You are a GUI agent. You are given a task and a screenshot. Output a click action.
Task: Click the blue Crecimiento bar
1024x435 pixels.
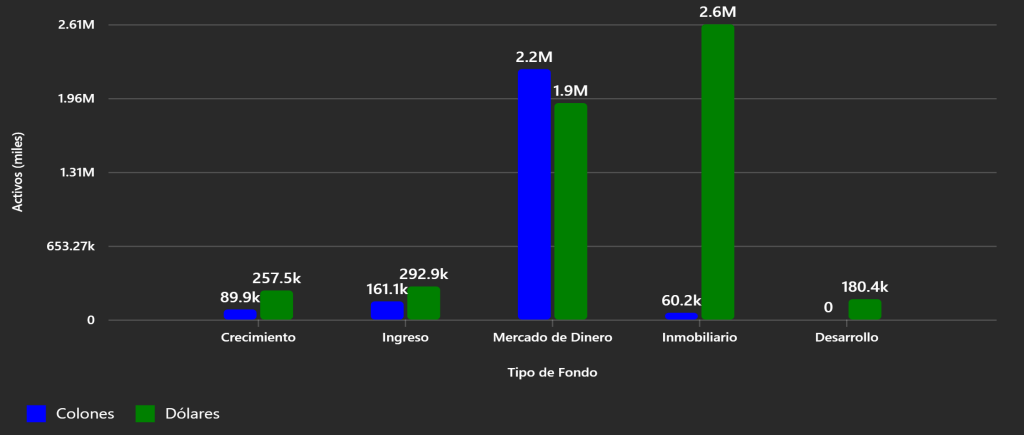240,314
